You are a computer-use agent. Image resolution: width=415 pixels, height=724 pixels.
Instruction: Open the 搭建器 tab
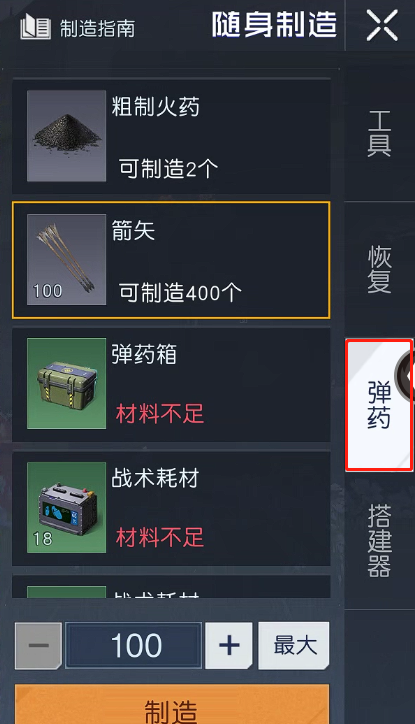[379, 540]
